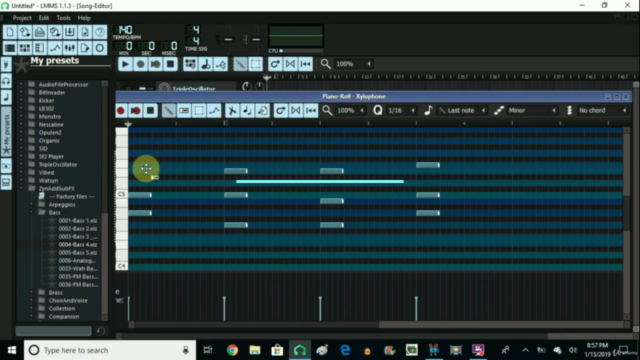The width and height of the screenshot is (640, 360).
Task: Open Chrome from the Windows taskbar
Action: [232, 350]
